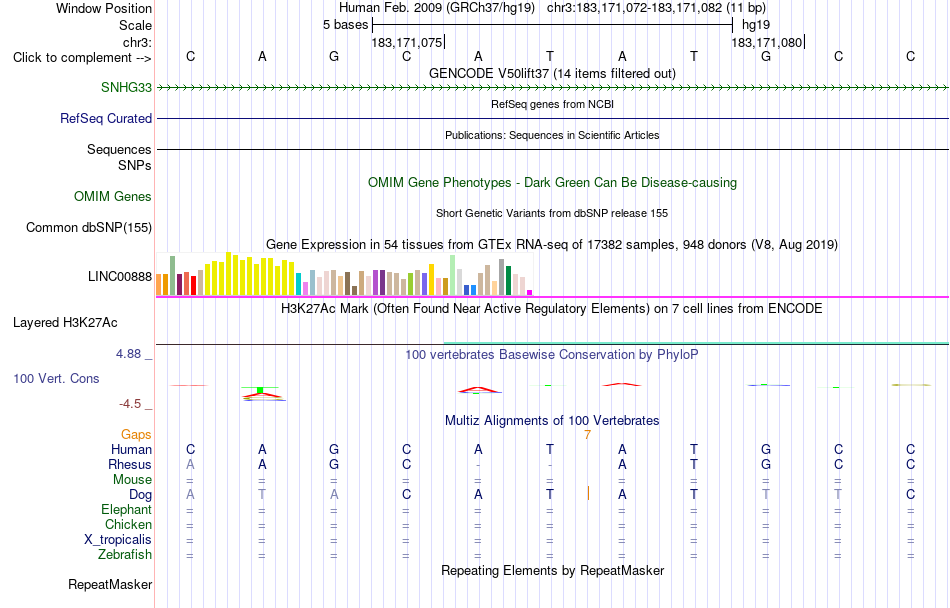Click the 100 Vert. Cons track label

[56, 378]
